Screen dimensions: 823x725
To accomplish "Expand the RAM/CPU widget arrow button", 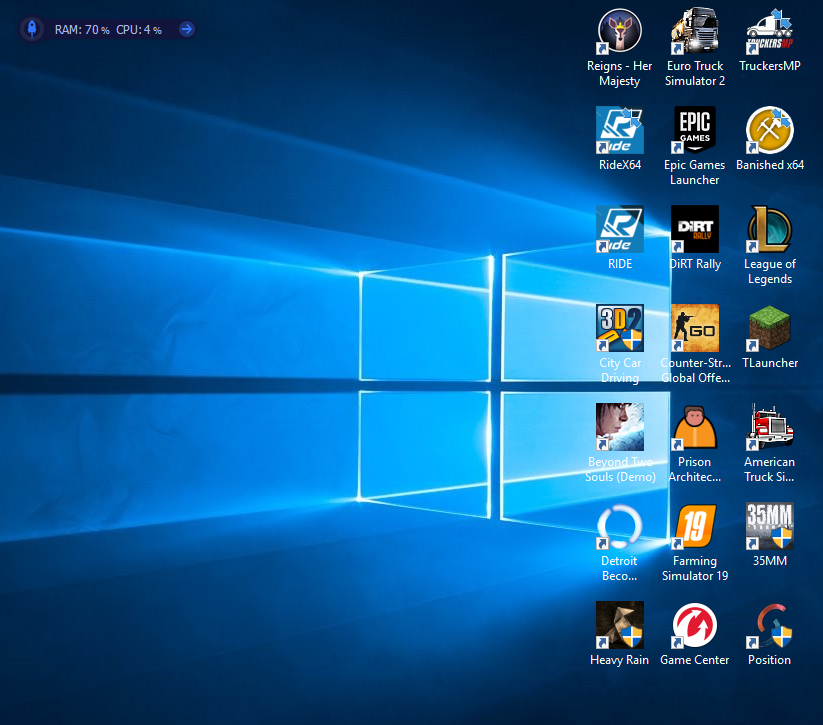I will [x=186, y=29].
